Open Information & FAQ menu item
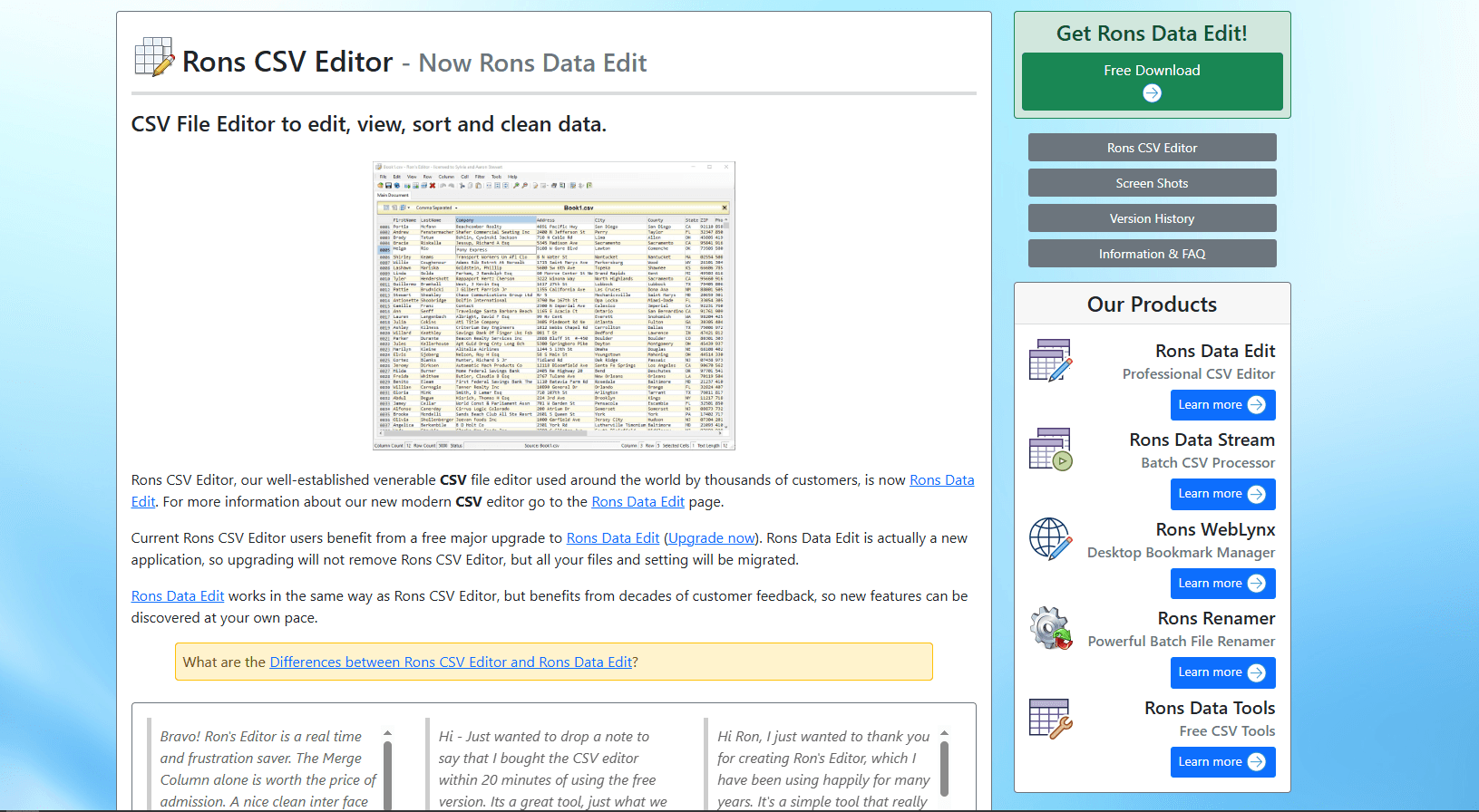1479x812 pixels. [x=1152, y=254]
